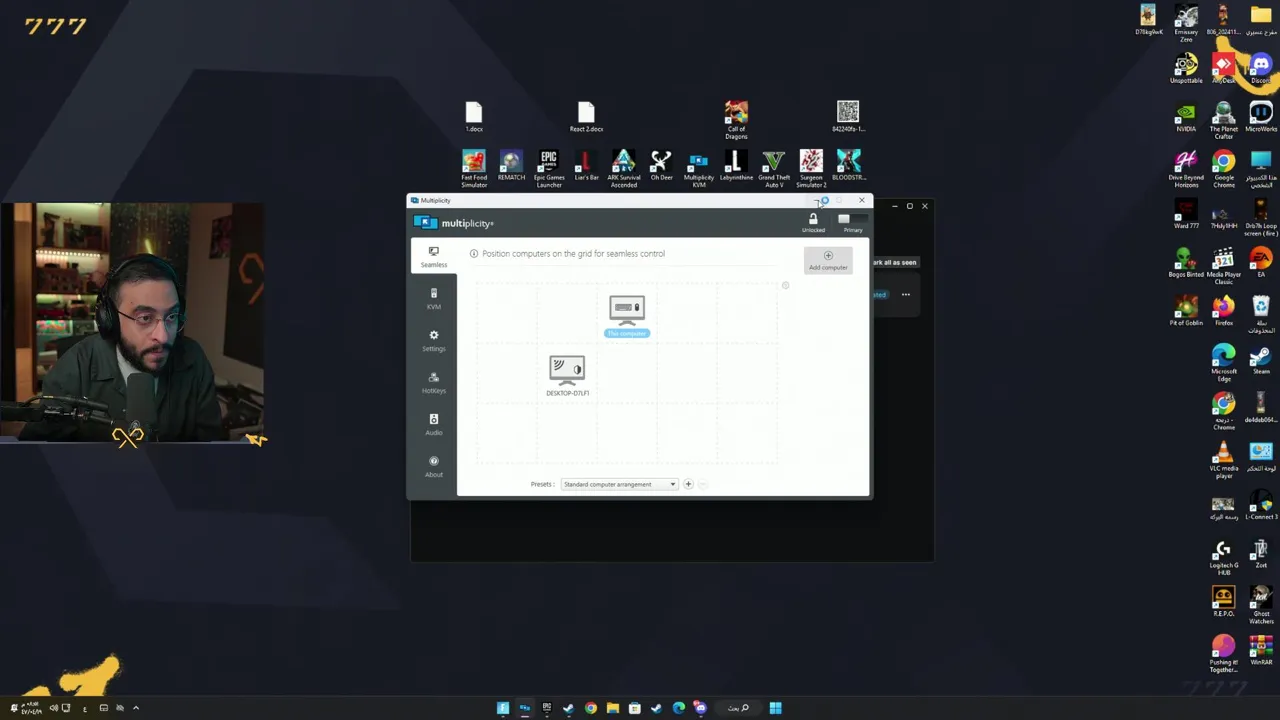Click the Windows Start button on taskbar
Viewport: 1280px width, 720px height.
pyautogui.click(x=775, y=708)
